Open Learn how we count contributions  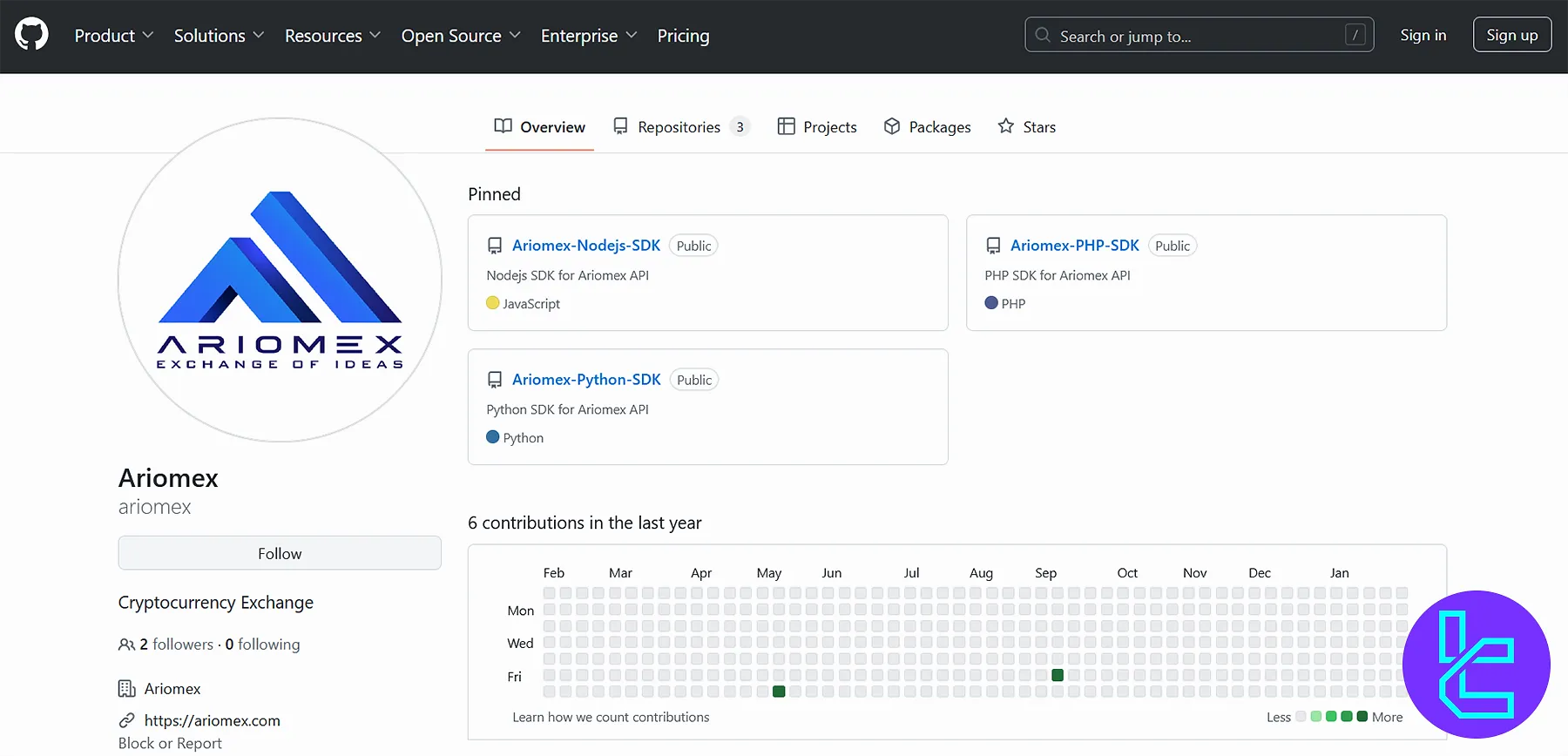click(611, 718)
